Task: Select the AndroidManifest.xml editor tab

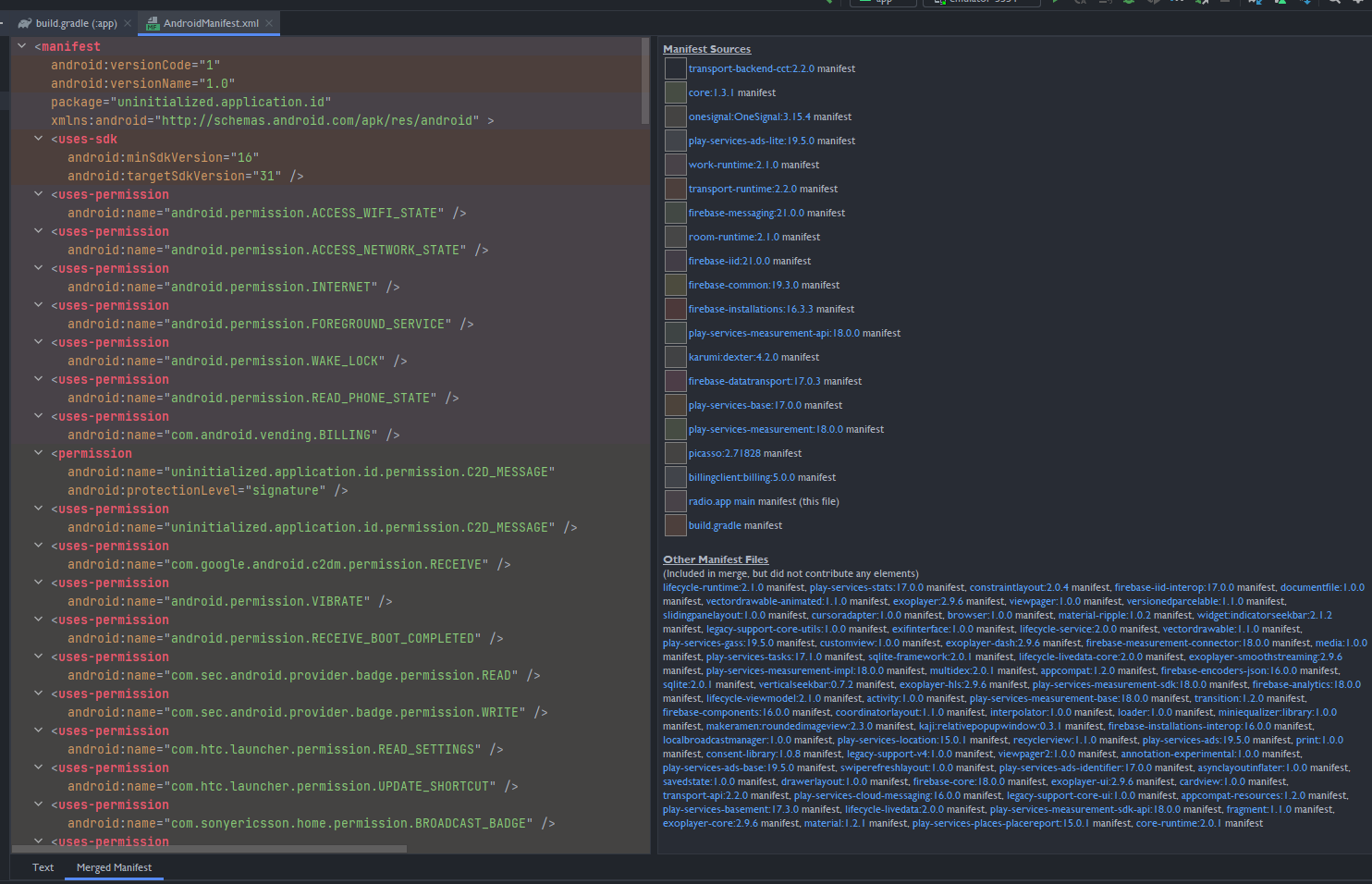Action: pyautogui.click(x=211, y=23)
